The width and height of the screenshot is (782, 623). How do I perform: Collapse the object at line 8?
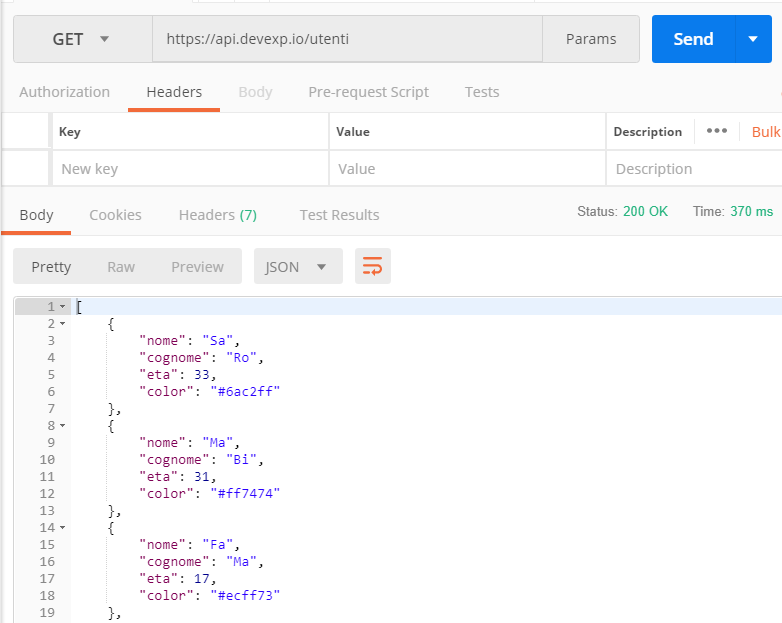click(63, 425)
